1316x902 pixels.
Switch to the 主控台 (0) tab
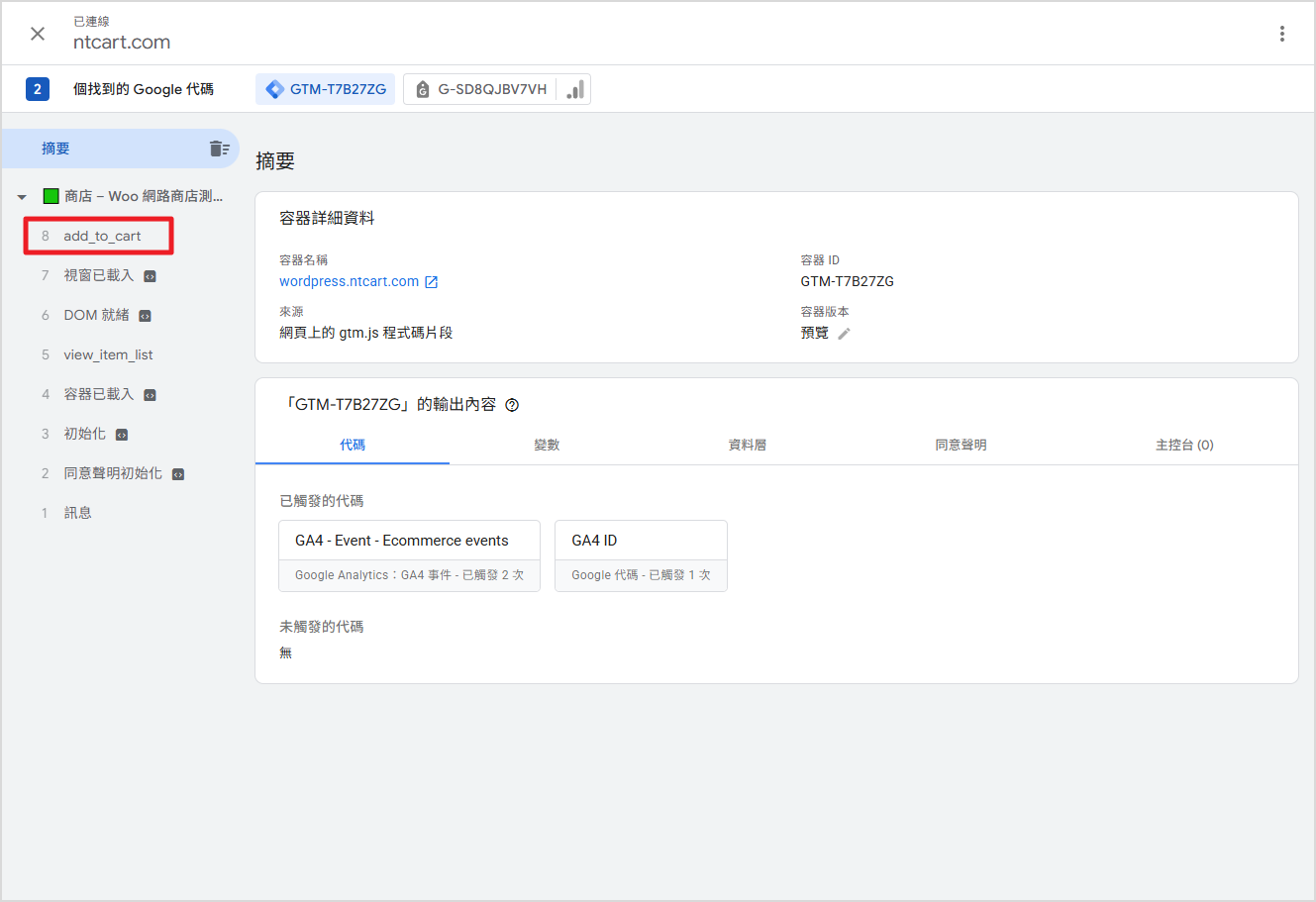[1184, 445]
